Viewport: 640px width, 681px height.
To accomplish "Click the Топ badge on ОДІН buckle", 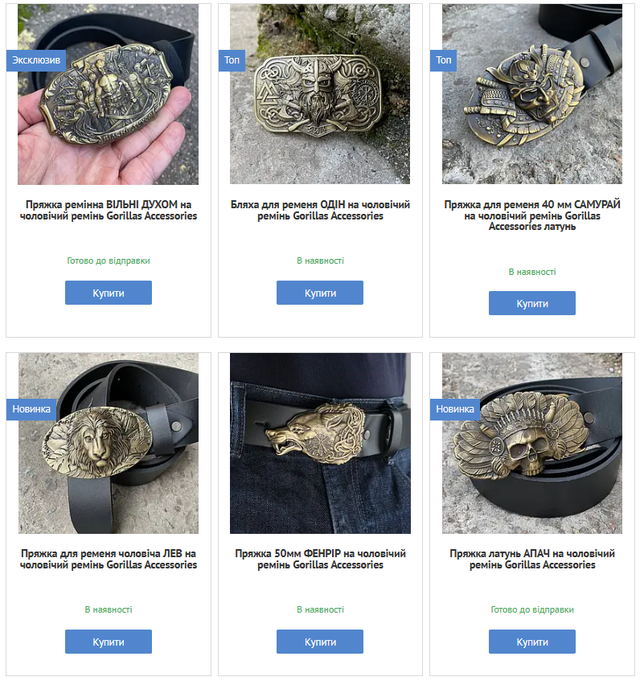I will click(x=232, y=60).
